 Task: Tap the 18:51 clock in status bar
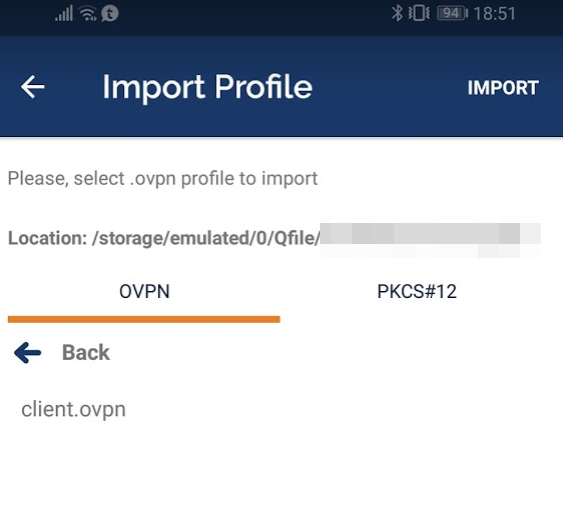pyautogui.click(x=494, y=14)
